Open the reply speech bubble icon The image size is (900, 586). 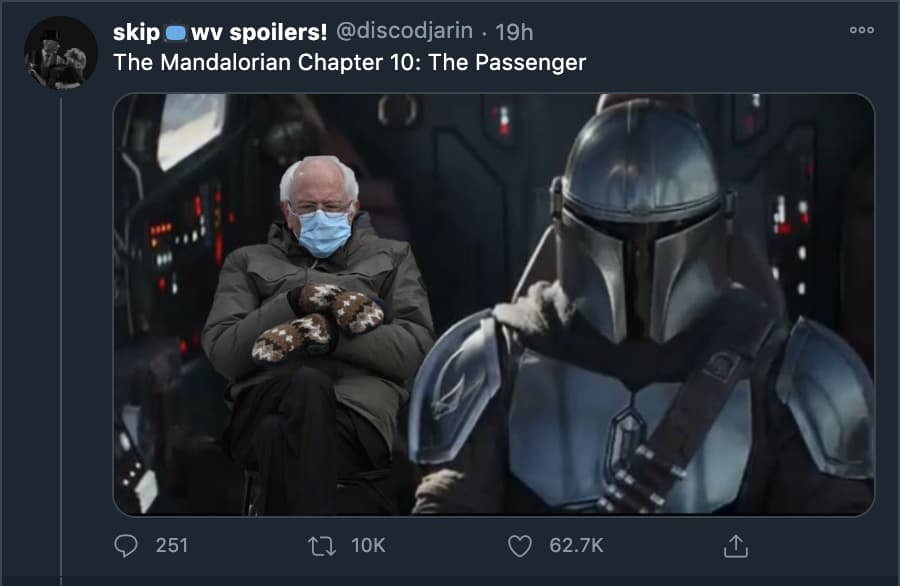click(125, 545)
